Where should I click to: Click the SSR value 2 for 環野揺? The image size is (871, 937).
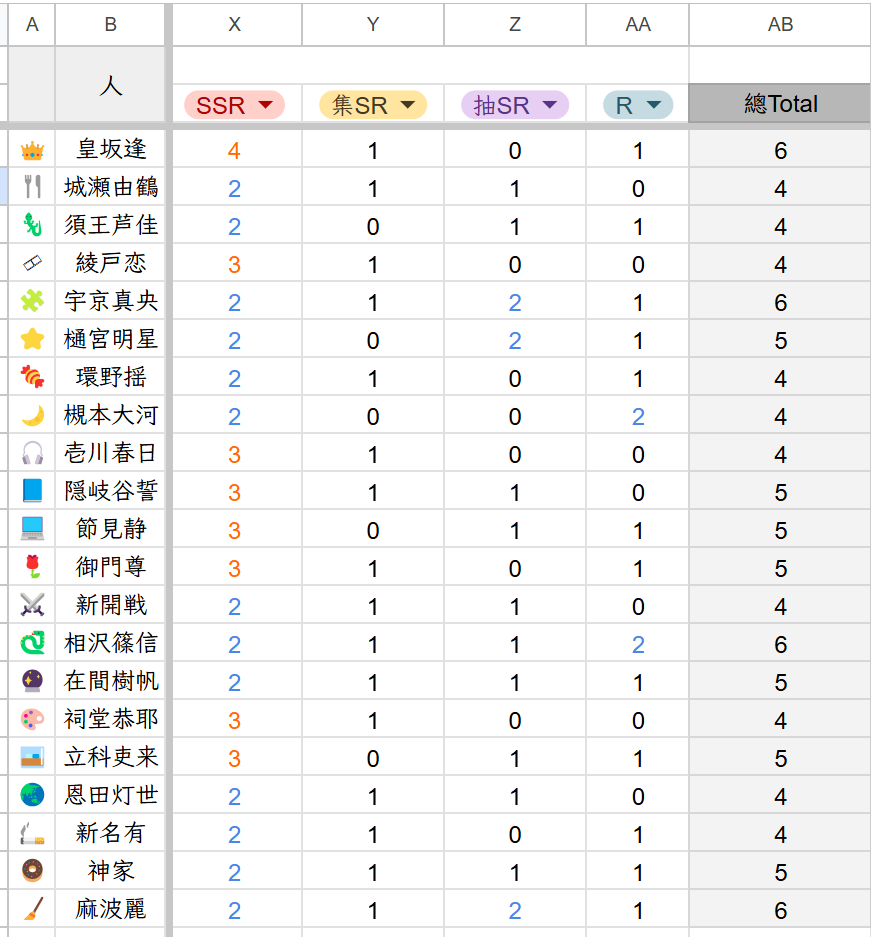point(234,378)
